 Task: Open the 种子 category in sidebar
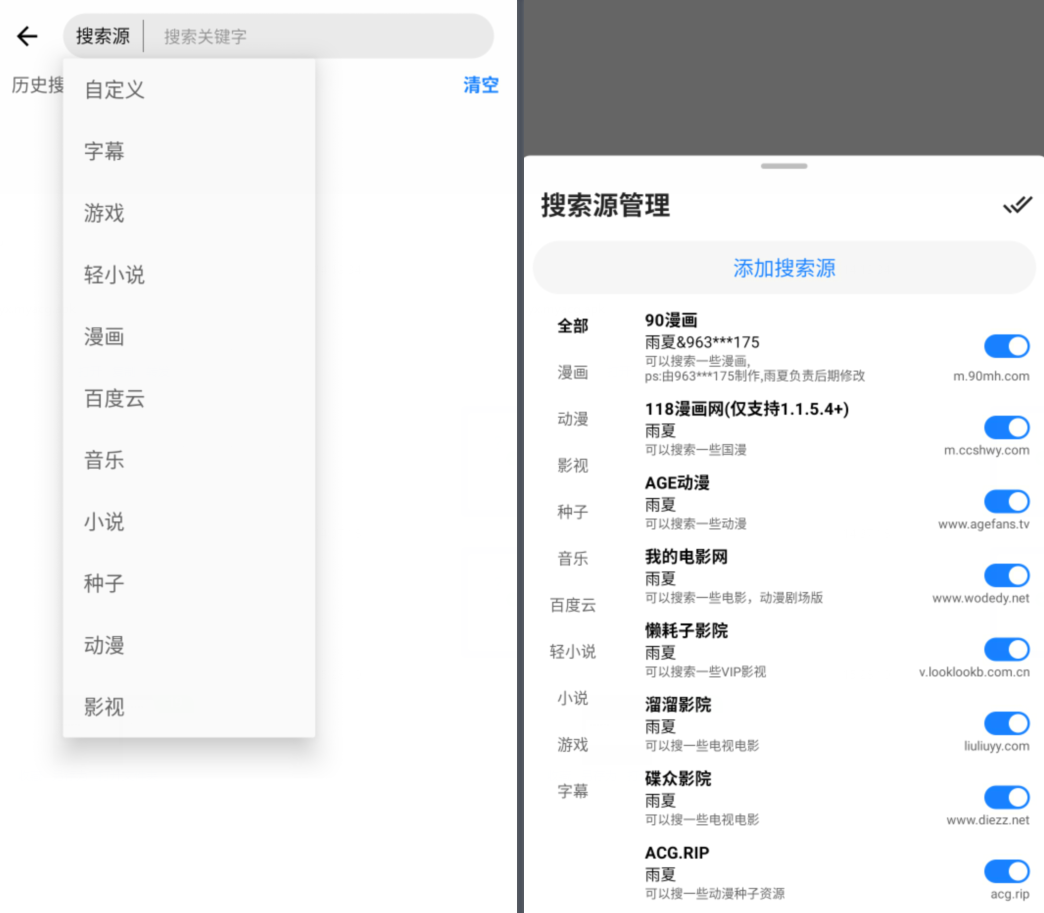pos(573,512)
